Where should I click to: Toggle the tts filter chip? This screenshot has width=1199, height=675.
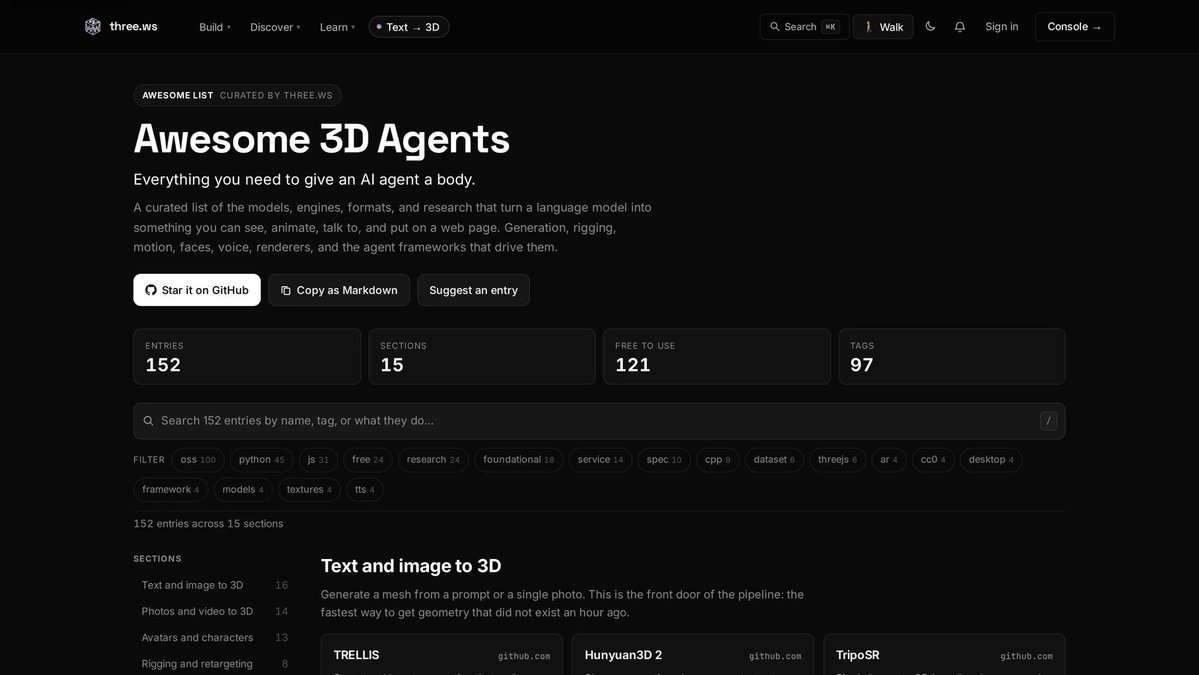[365, 489]
